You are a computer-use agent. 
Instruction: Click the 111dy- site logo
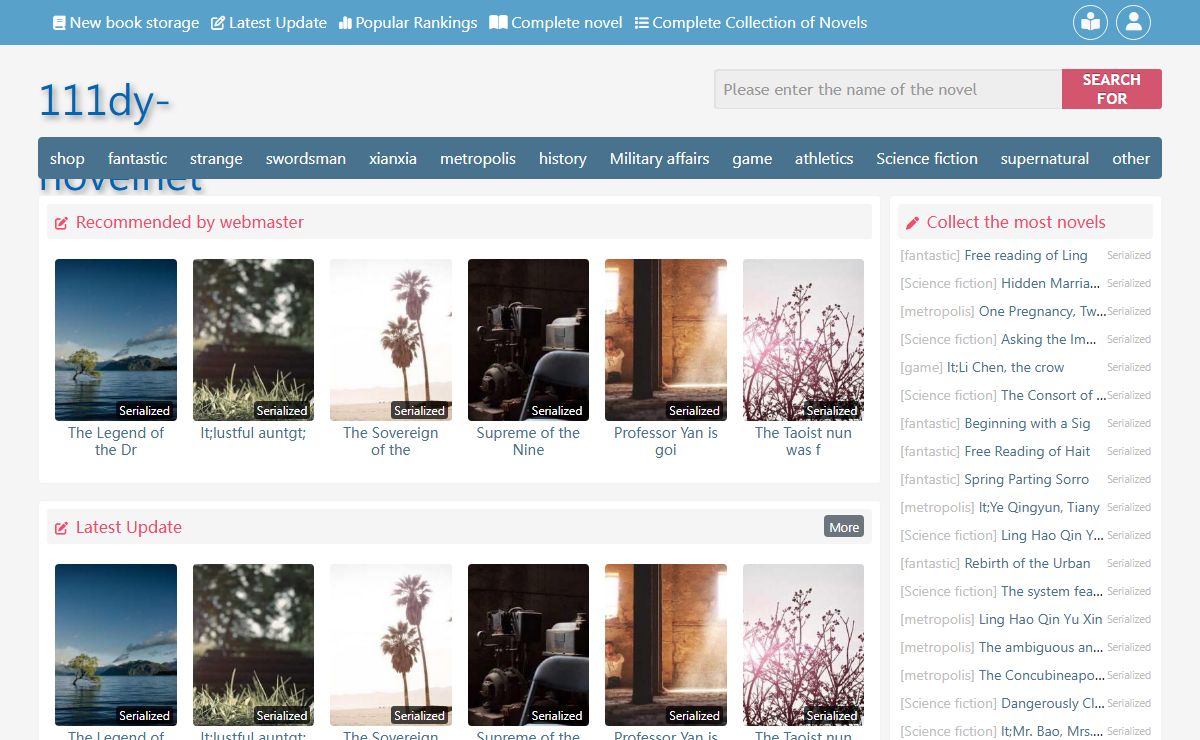(105, 102)
